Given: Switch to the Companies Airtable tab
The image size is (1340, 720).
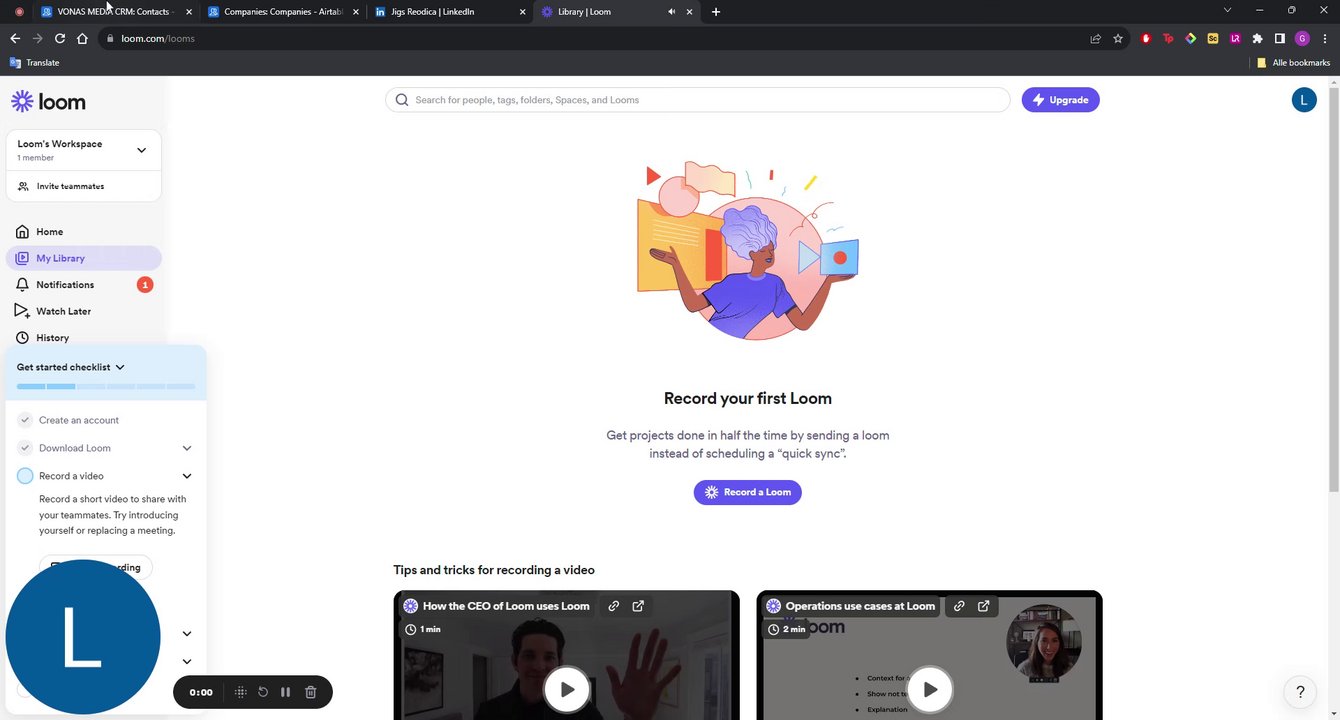Looking at the screenshot, I should [x=282, y=12].
